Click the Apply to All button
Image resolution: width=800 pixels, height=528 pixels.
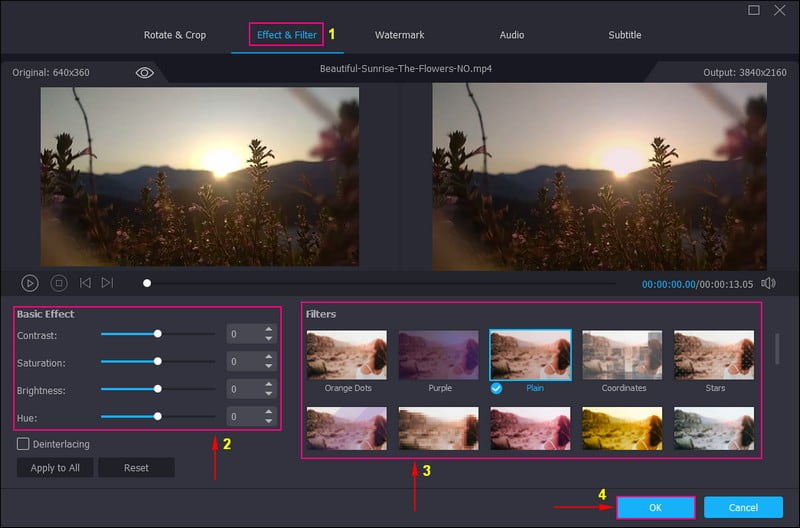(55, 468)
